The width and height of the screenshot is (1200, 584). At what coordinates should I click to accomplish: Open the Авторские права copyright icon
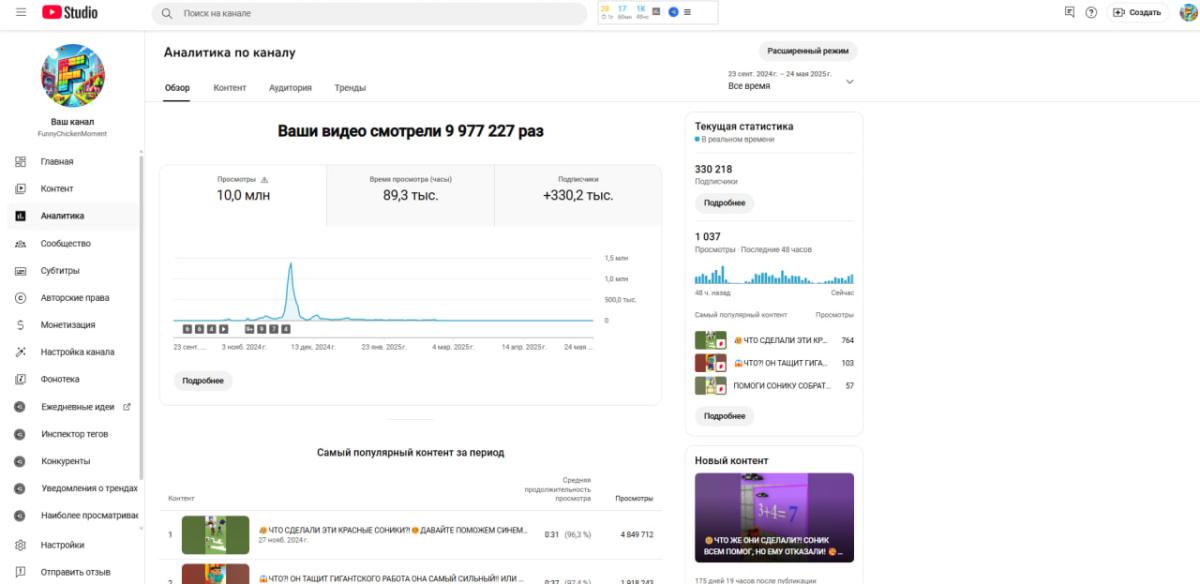coord(20,298)
